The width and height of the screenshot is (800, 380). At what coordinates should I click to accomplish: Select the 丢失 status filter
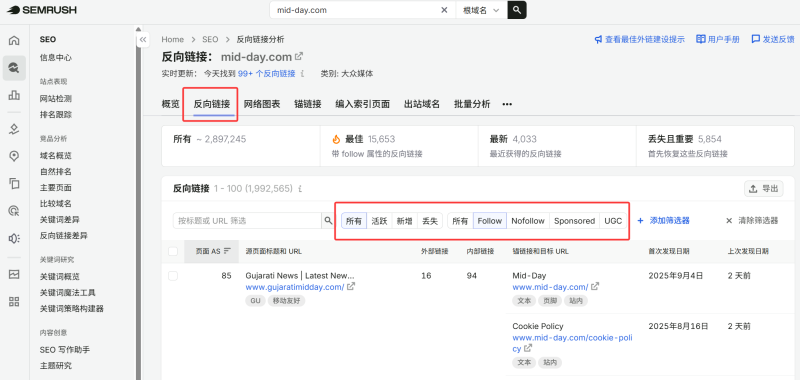click(x=430, y=221)
